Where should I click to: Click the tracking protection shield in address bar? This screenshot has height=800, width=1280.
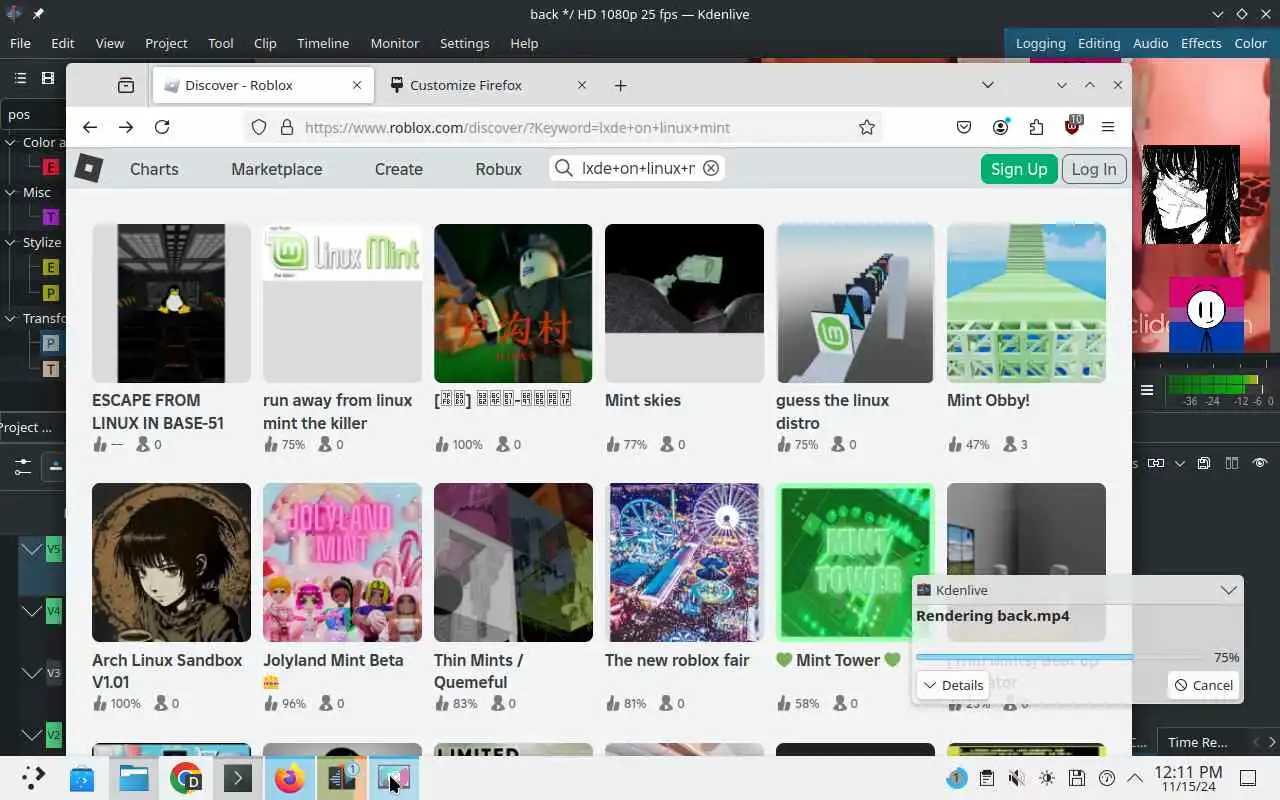point(259,127)
